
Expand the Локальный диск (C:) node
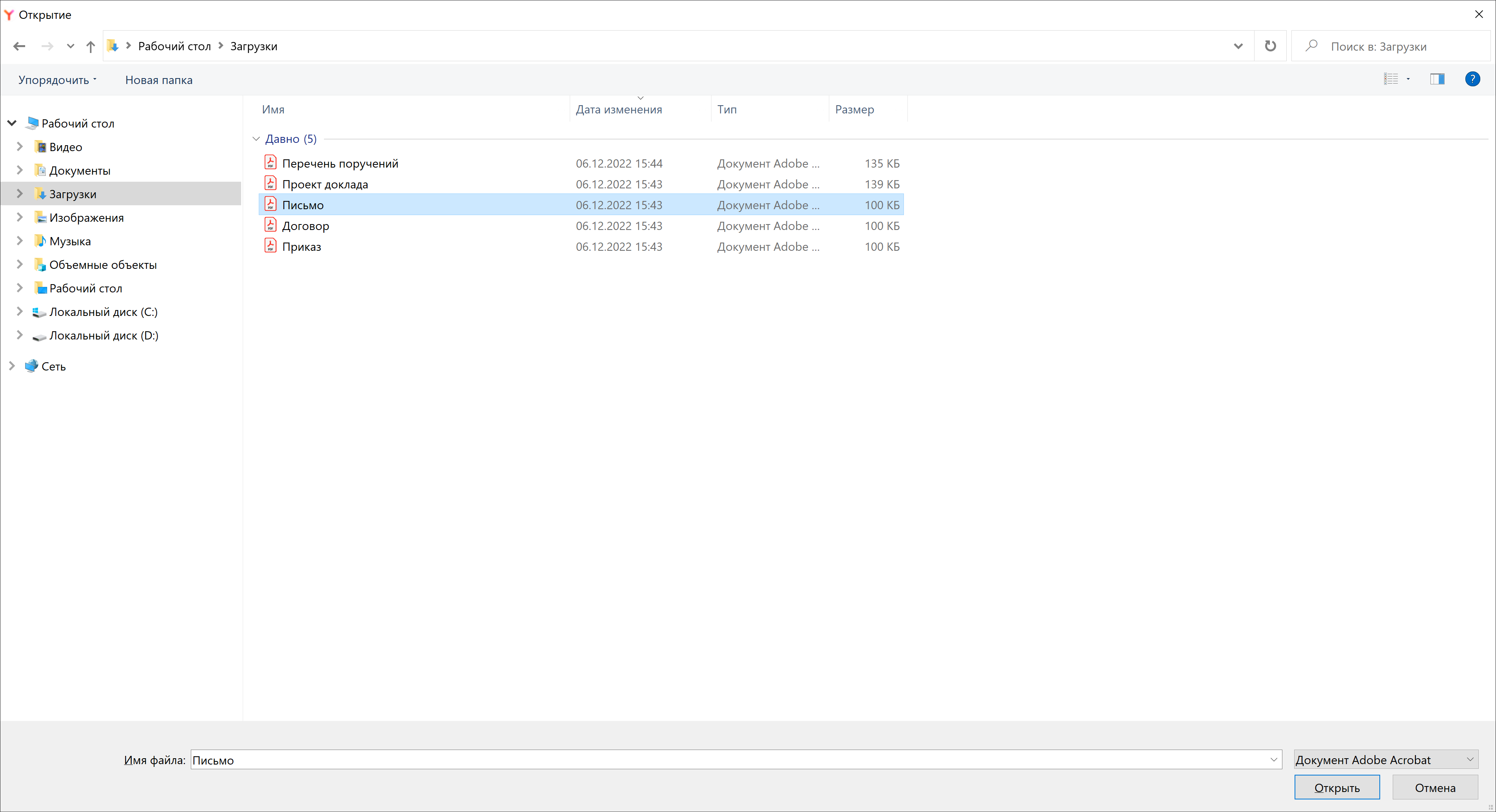20,311
